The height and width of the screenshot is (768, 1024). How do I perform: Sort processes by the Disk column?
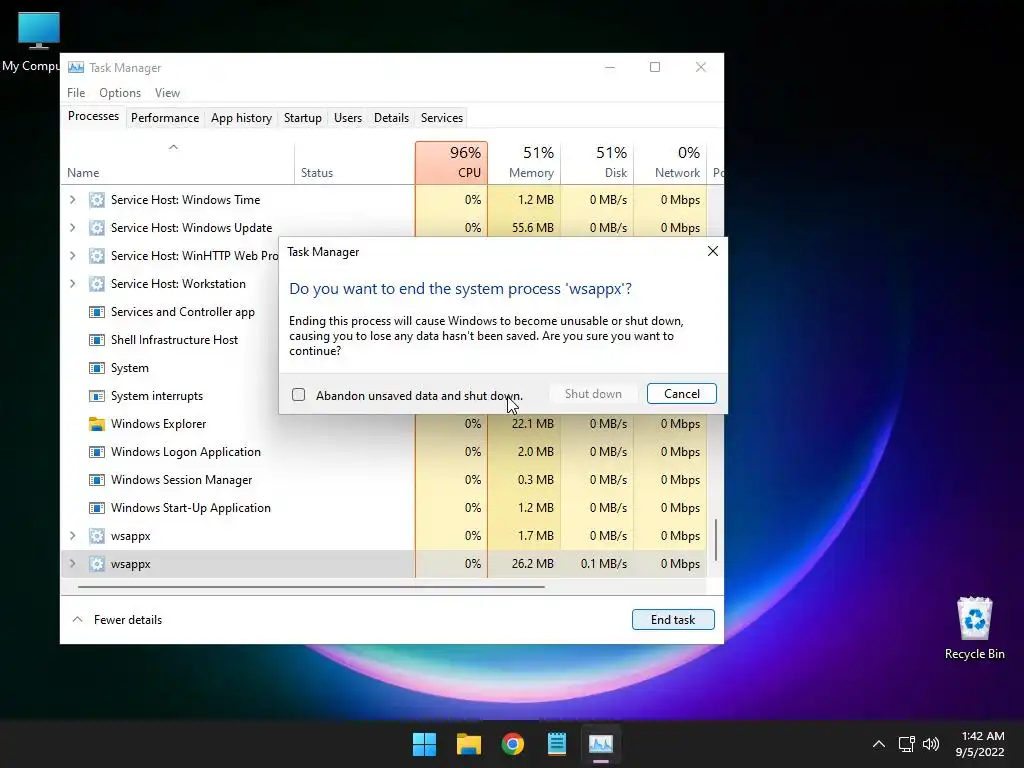tap(598, 163)
